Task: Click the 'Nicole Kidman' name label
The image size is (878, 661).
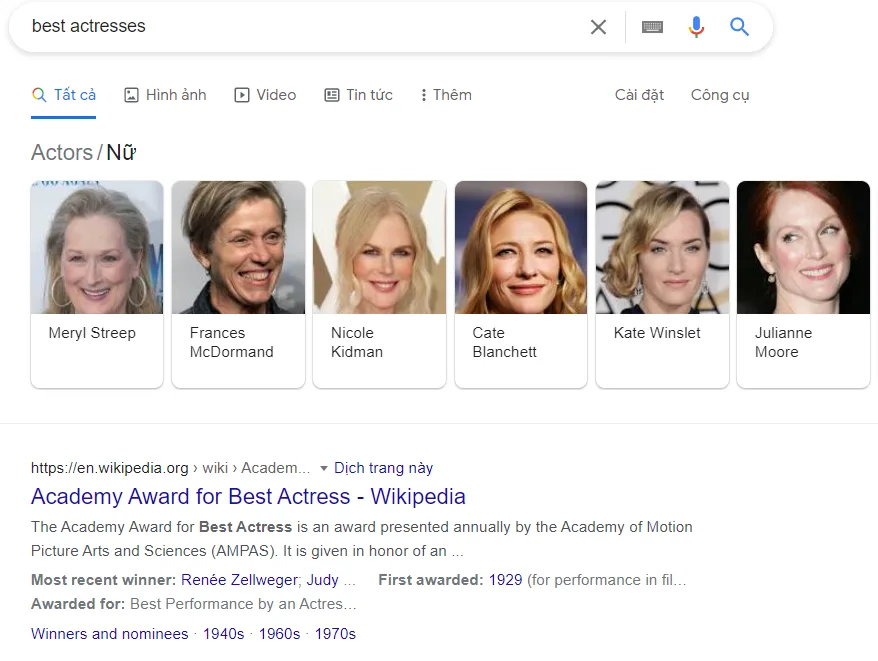Action: click(x=357, y=342)
